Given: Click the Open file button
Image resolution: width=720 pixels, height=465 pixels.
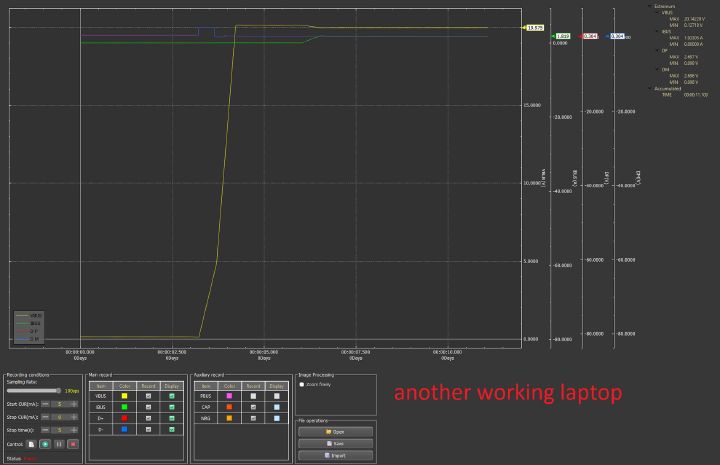Looking at the screenshot, I should click(335, 431).
